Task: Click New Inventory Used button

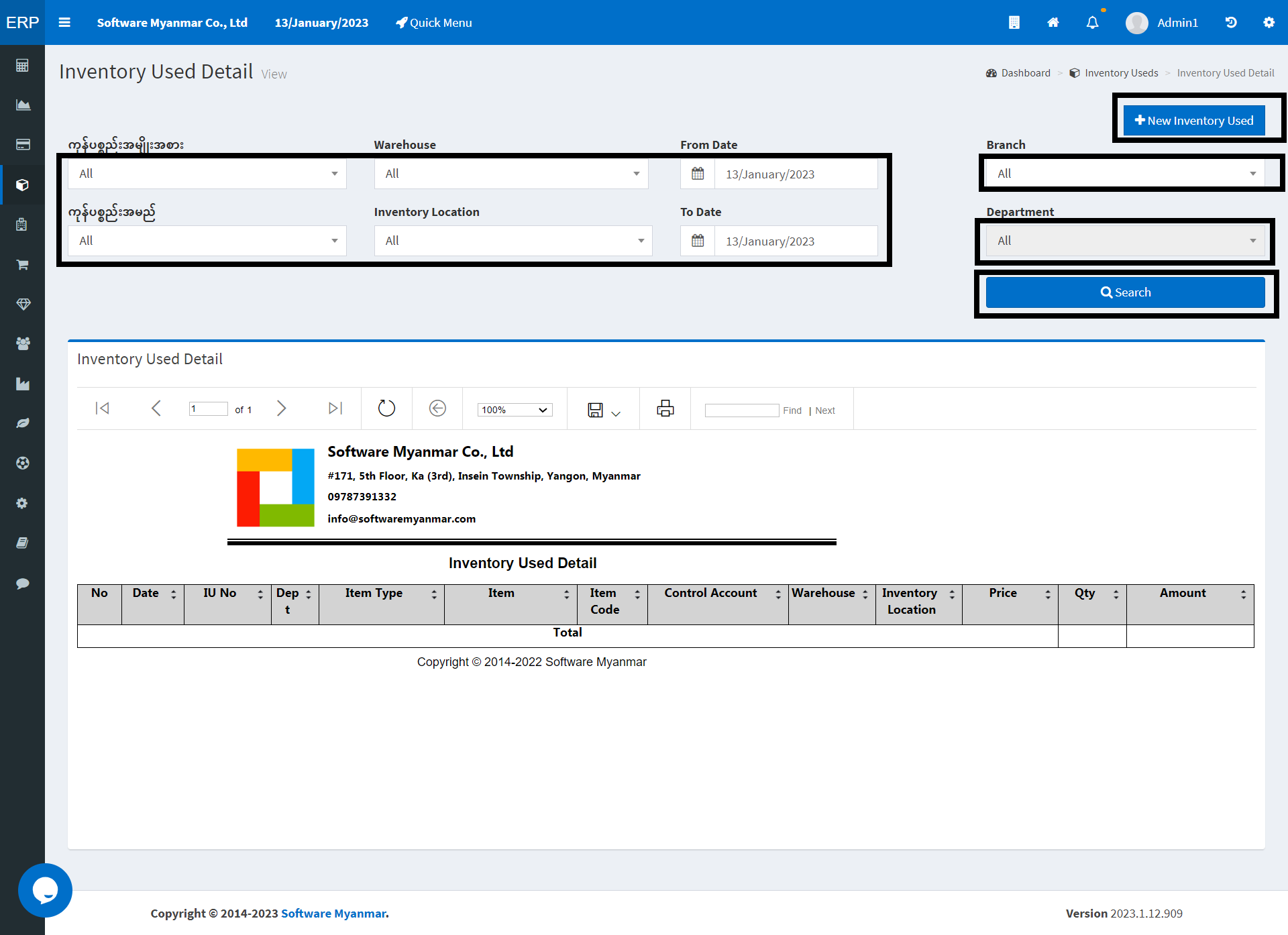Action: click(1194, 120)
